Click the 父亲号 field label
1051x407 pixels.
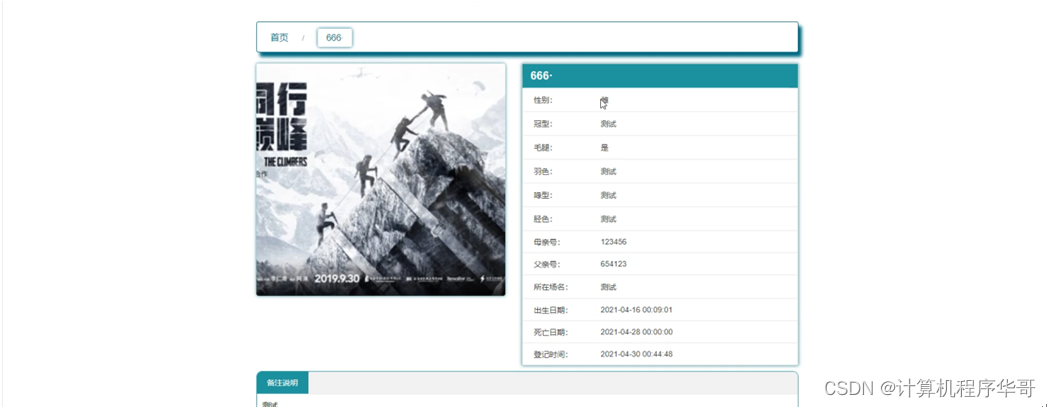[x=546, y=264]
